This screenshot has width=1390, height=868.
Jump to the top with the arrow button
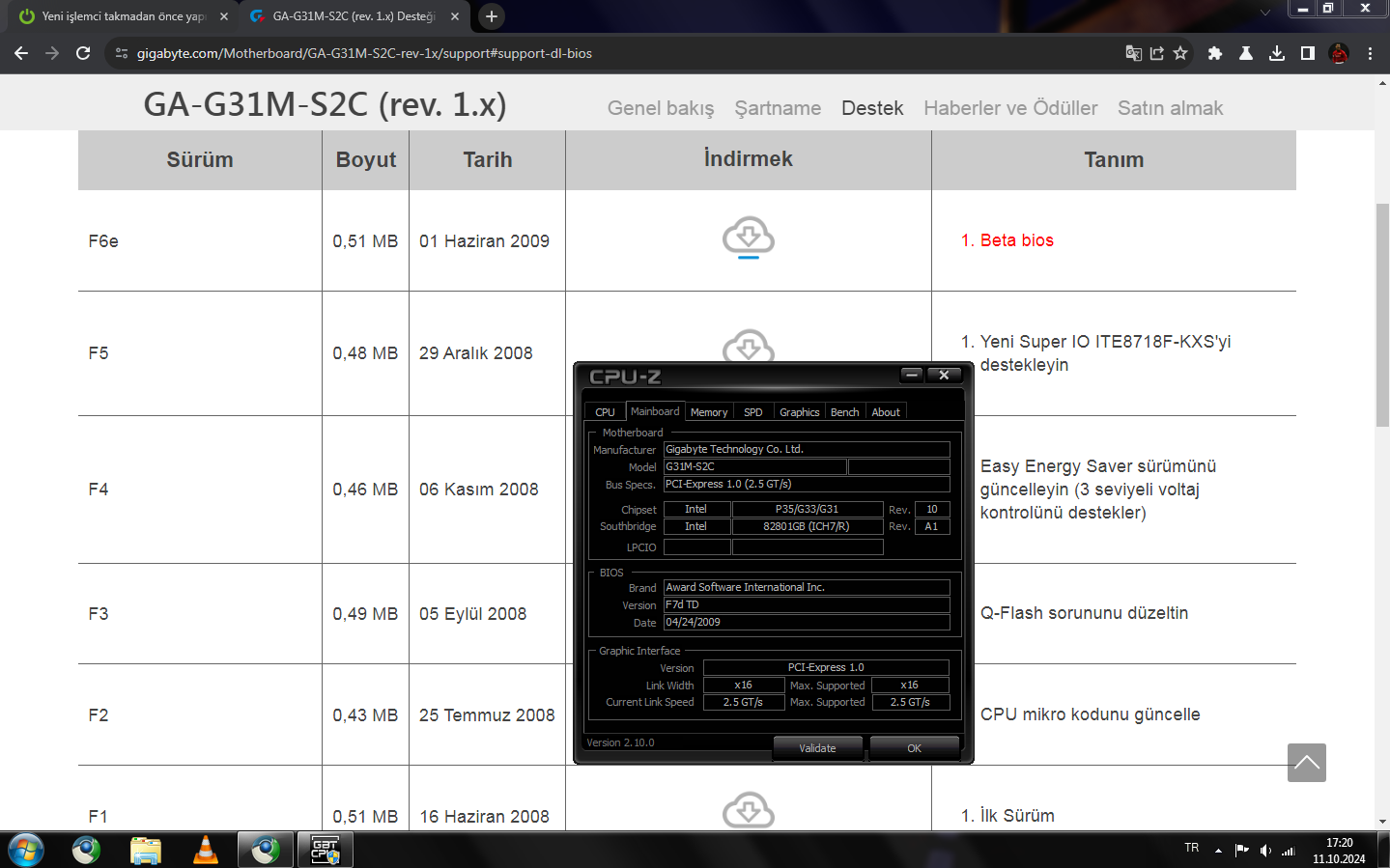1307,763
